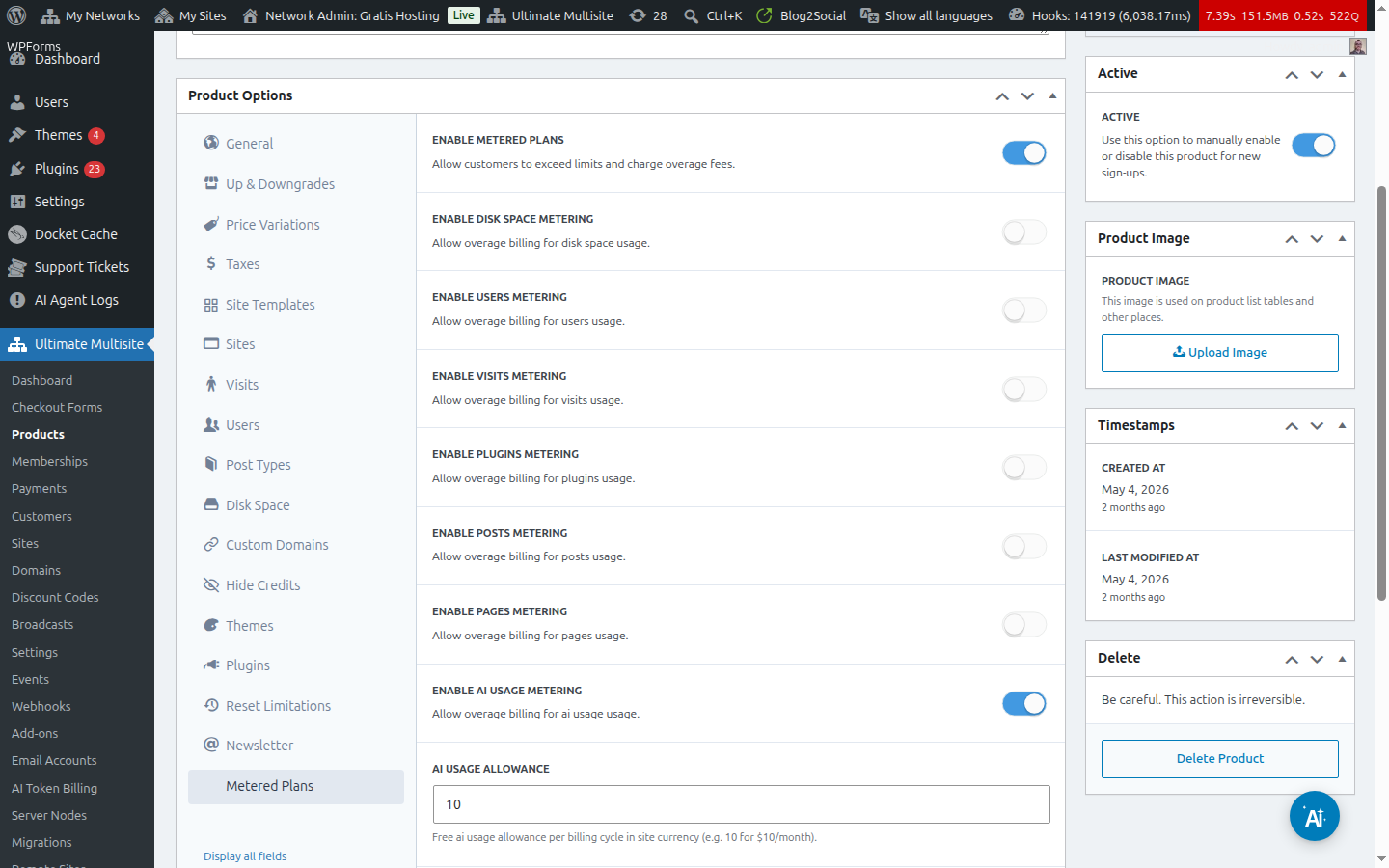Click the Delete Product button
The height and width of the screenshot is (868, 1389).
coord(1220,759)
